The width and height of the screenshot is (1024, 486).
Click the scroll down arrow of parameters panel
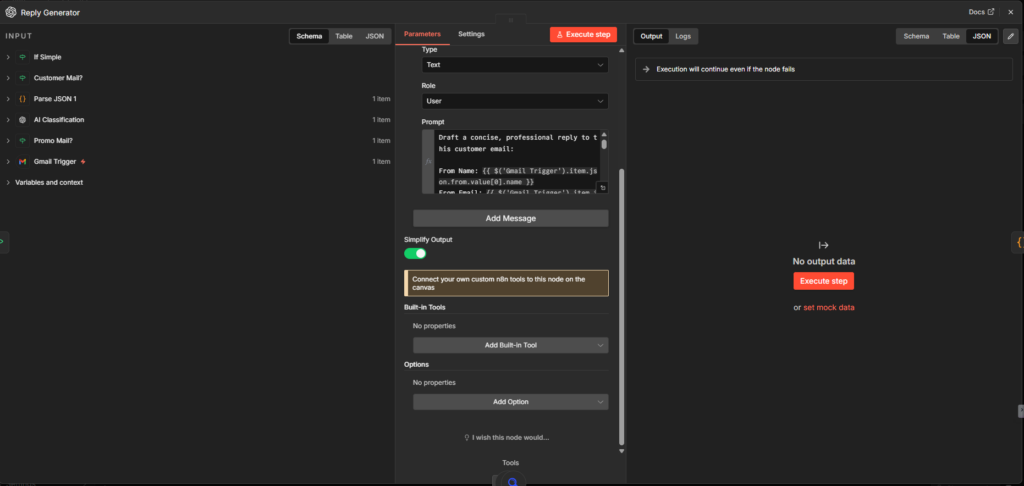(621, 451)
